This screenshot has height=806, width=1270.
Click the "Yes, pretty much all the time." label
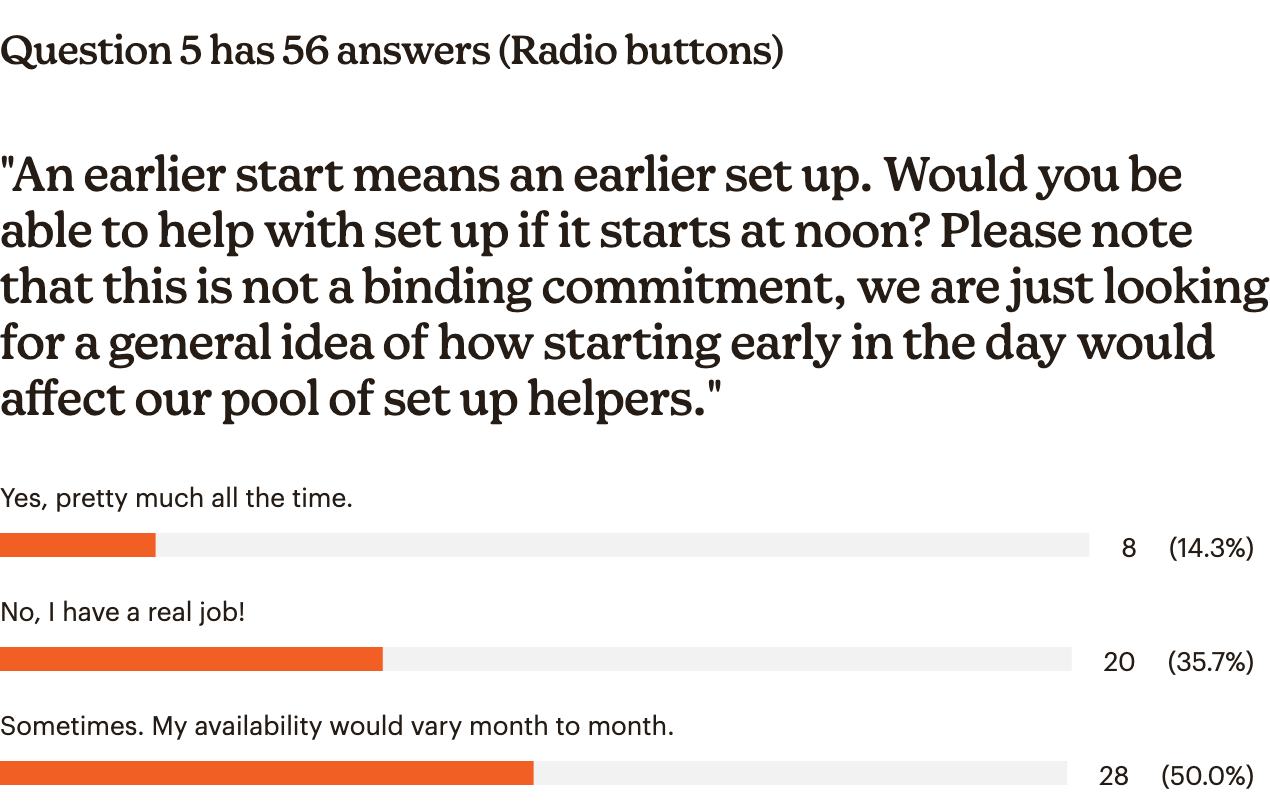coord(176,497)
